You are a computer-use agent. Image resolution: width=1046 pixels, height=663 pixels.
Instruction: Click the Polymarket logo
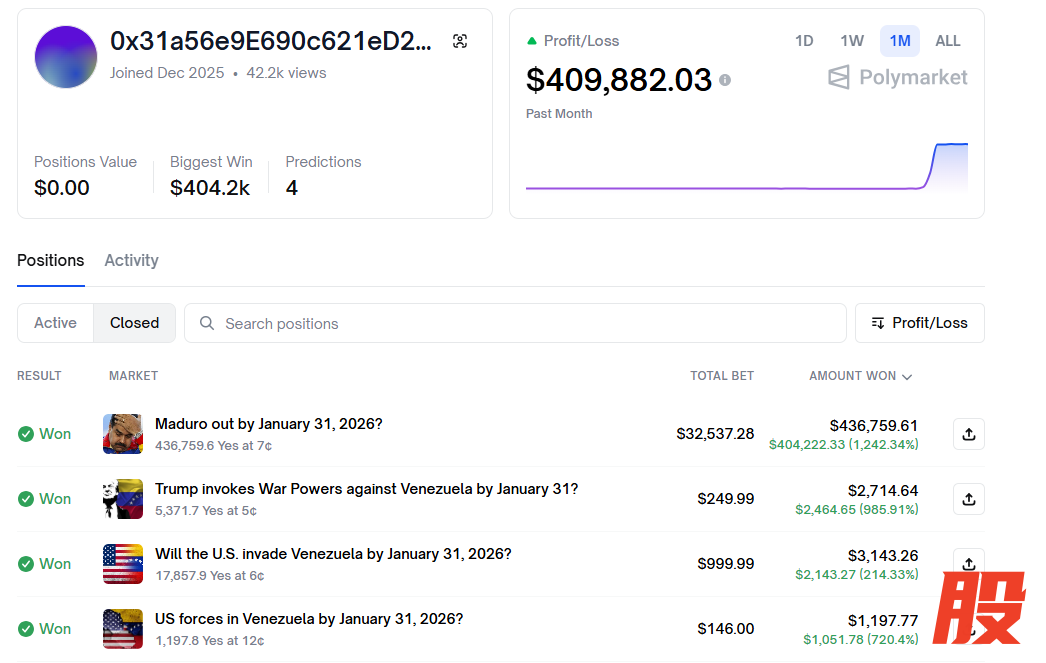897,78
